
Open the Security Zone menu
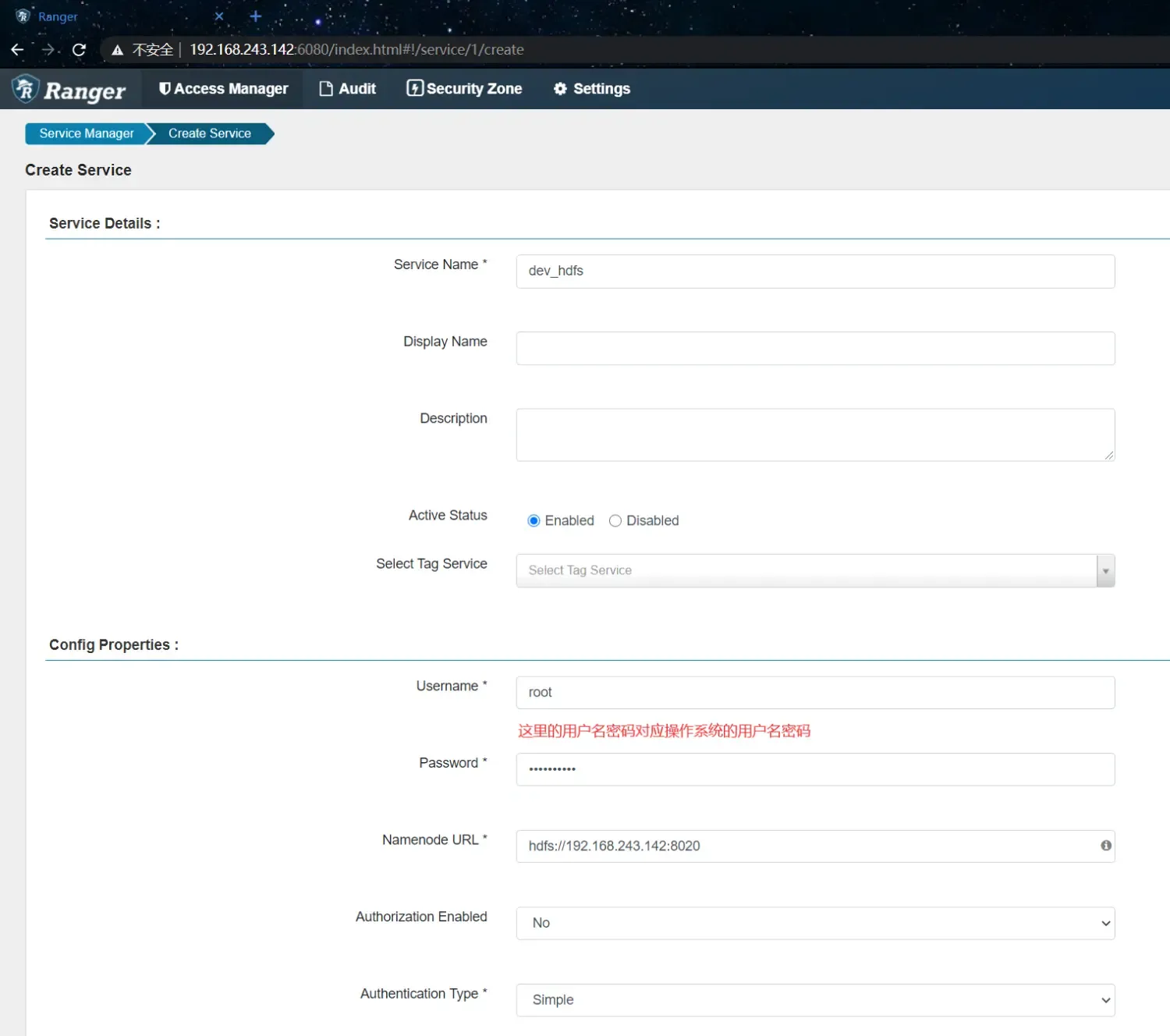pos(464,89)
